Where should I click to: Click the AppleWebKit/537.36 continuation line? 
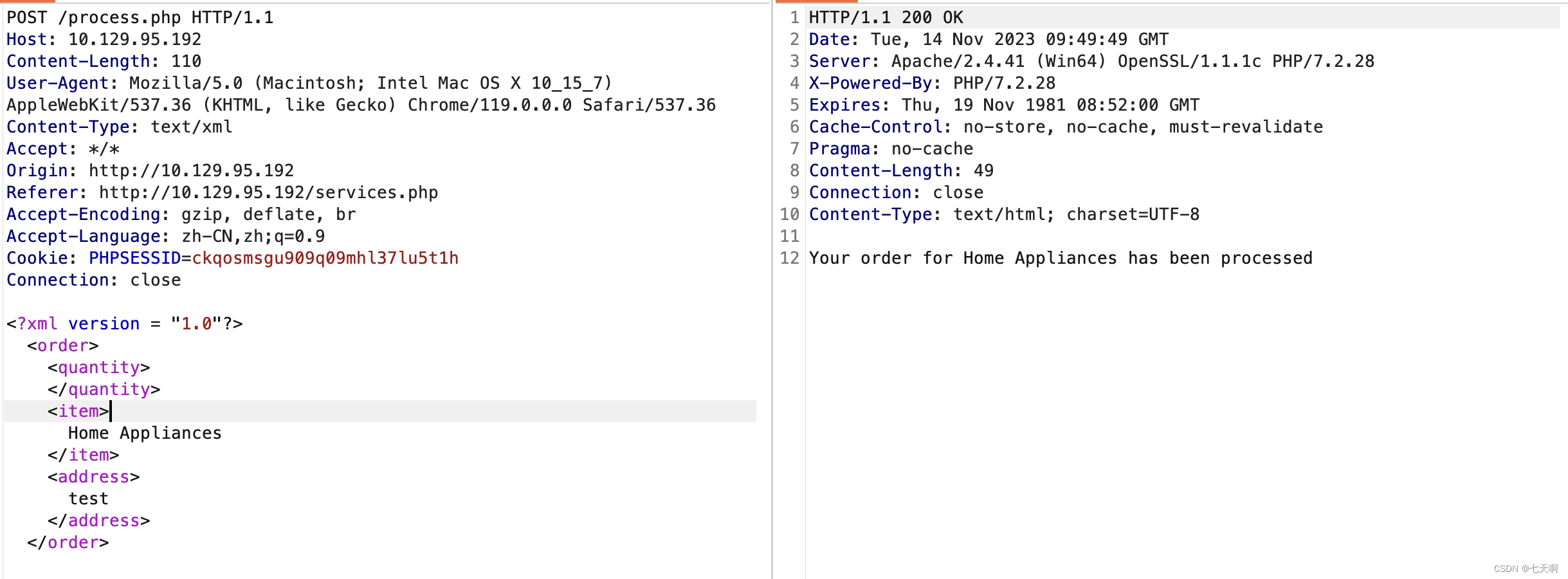[x=361, y=105]
